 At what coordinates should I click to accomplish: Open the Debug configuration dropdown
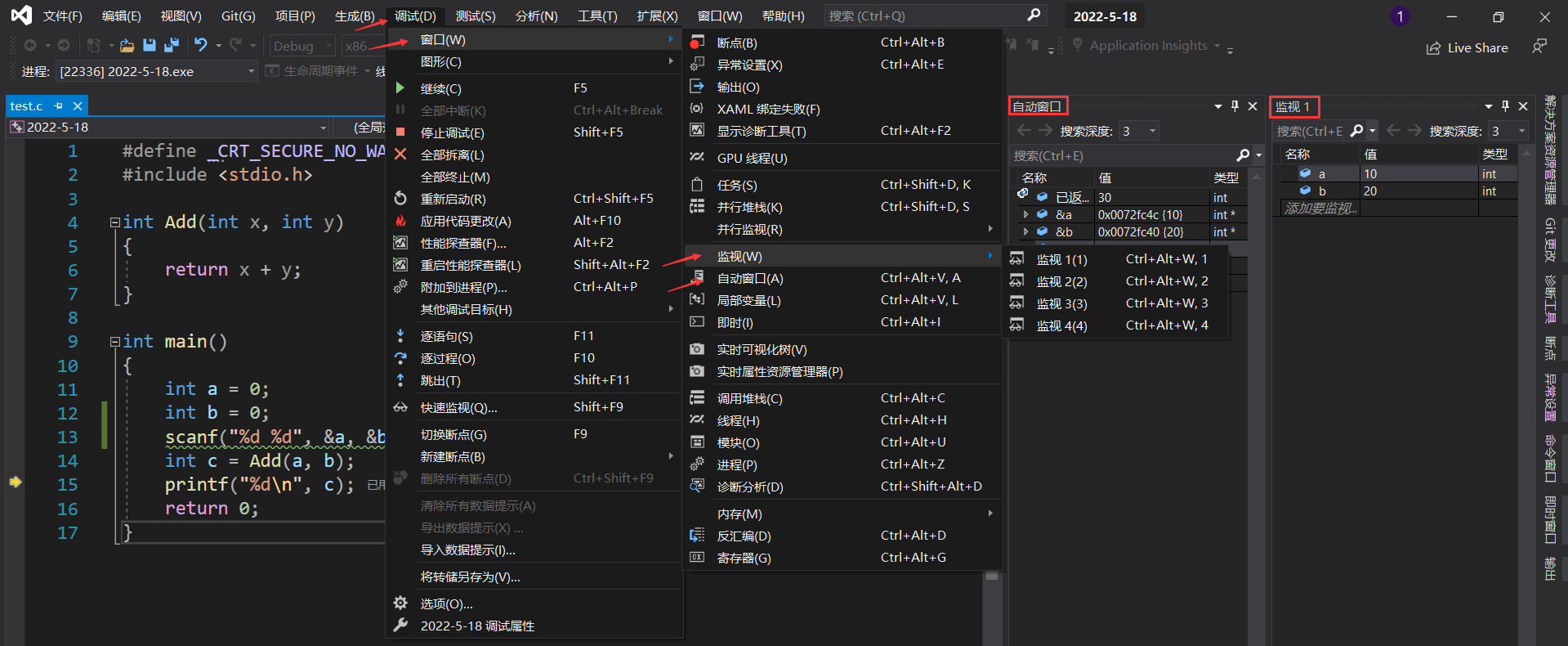(302, 47)
